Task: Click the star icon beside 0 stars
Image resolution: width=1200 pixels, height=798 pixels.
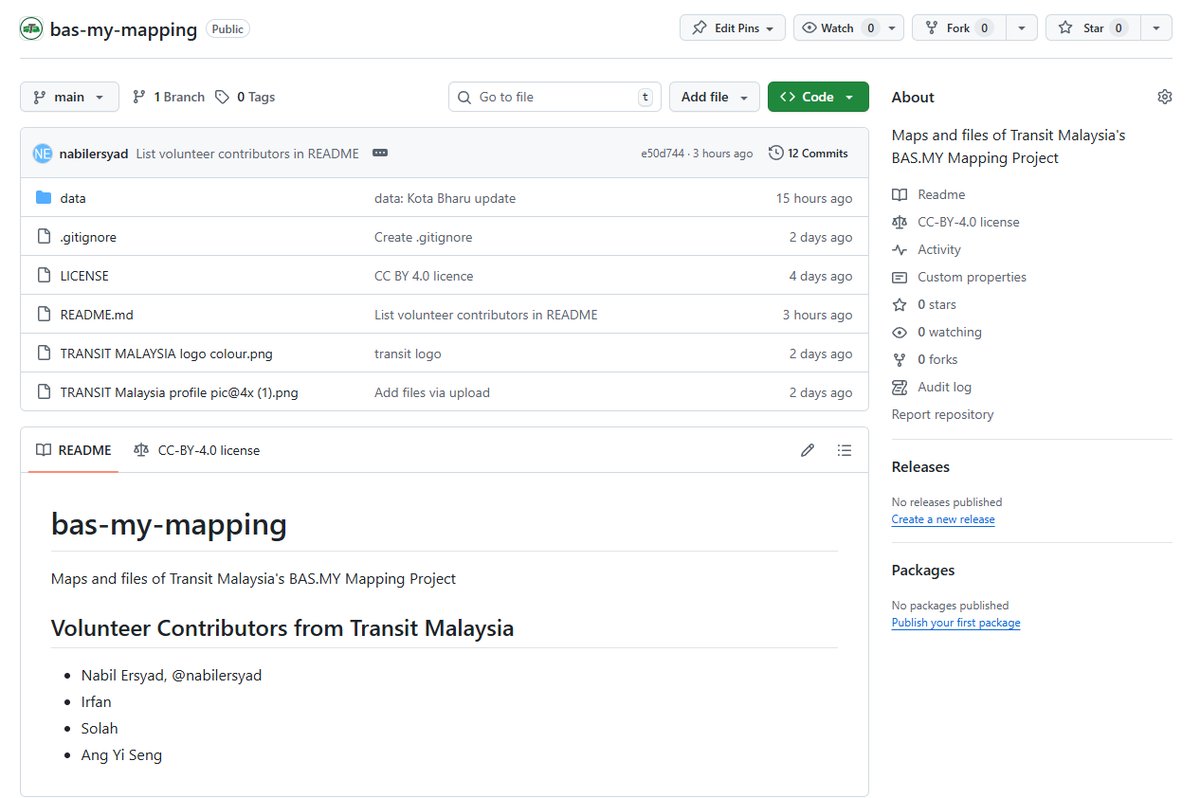Action: (900, 305)
